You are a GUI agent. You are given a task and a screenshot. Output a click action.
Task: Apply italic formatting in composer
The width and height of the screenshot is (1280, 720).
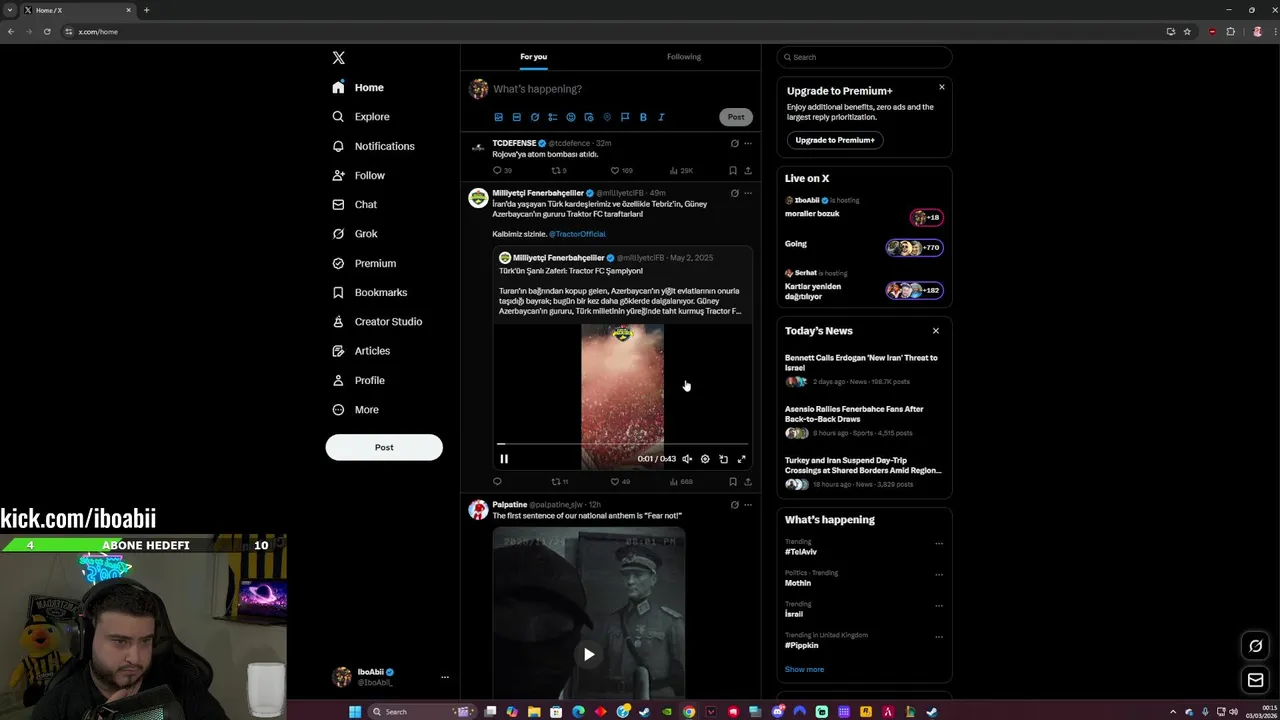[661, 117]
